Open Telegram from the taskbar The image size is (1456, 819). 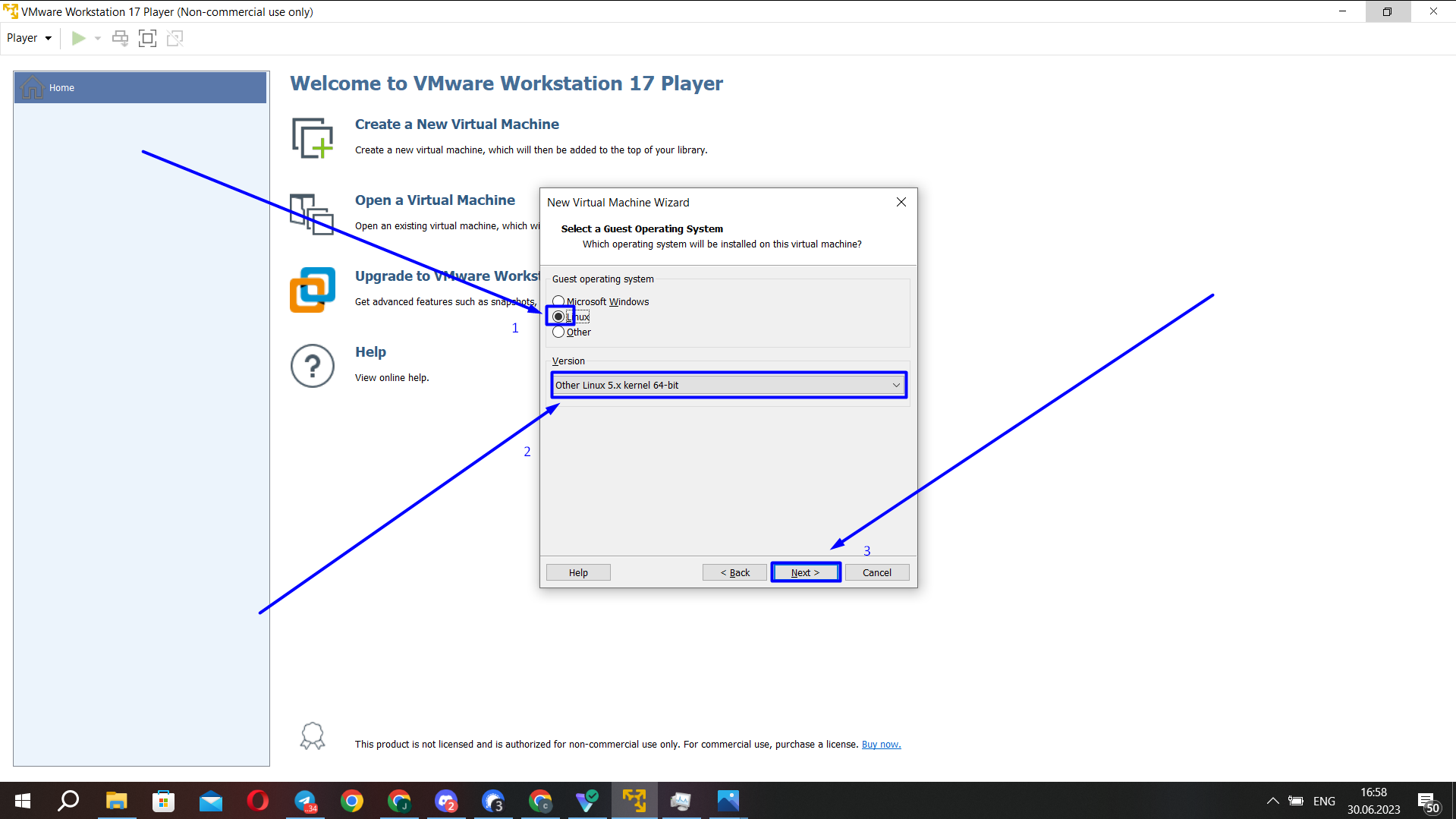pos(305,801)
